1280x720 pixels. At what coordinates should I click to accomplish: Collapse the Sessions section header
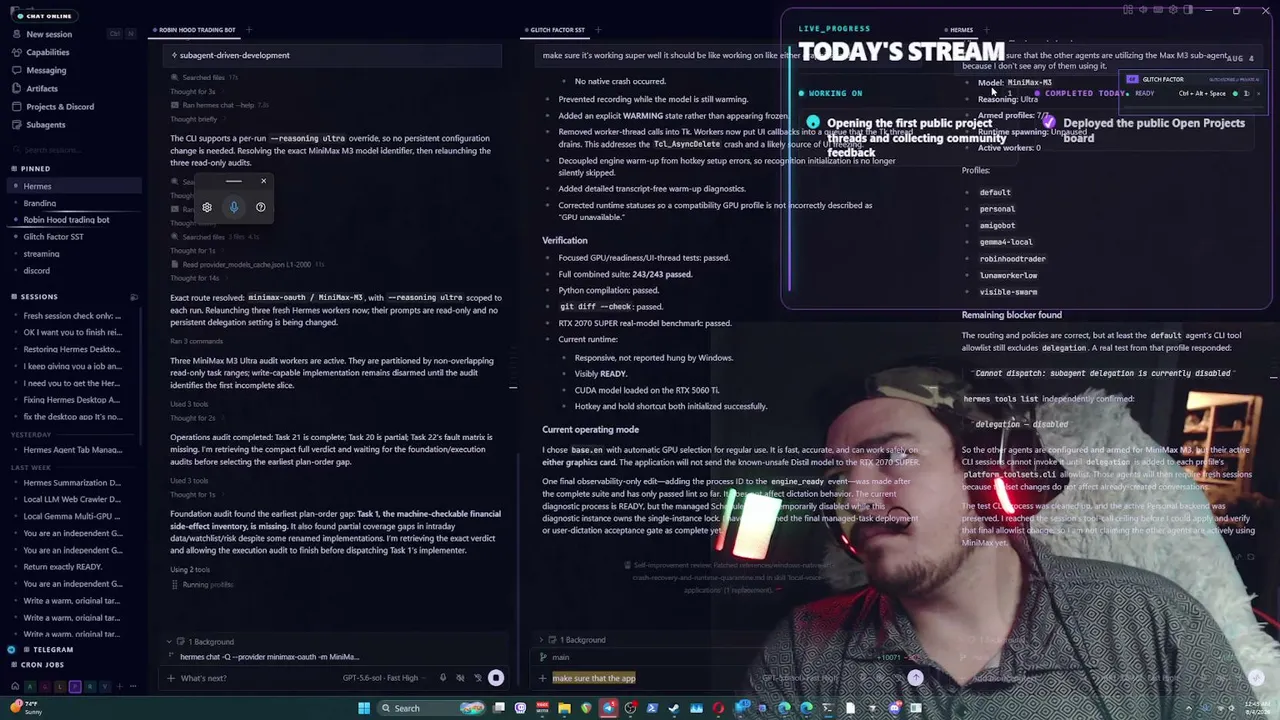tap(33, 297)
